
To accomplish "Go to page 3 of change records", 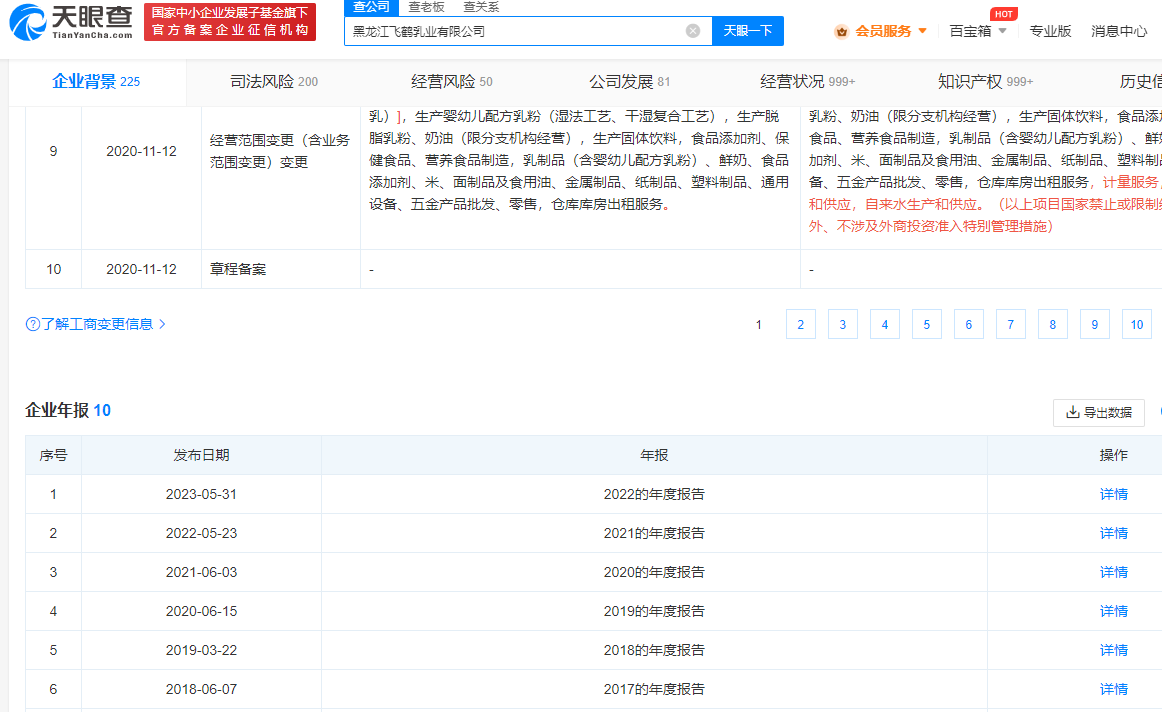I will pos(843,325).
